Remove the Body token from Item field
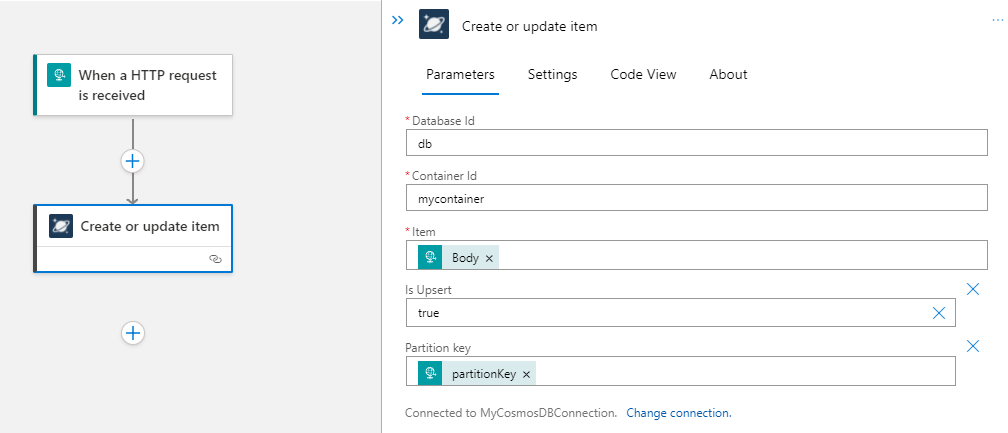Viewport: 1008px width, 433px height. [x=489, y=258]
